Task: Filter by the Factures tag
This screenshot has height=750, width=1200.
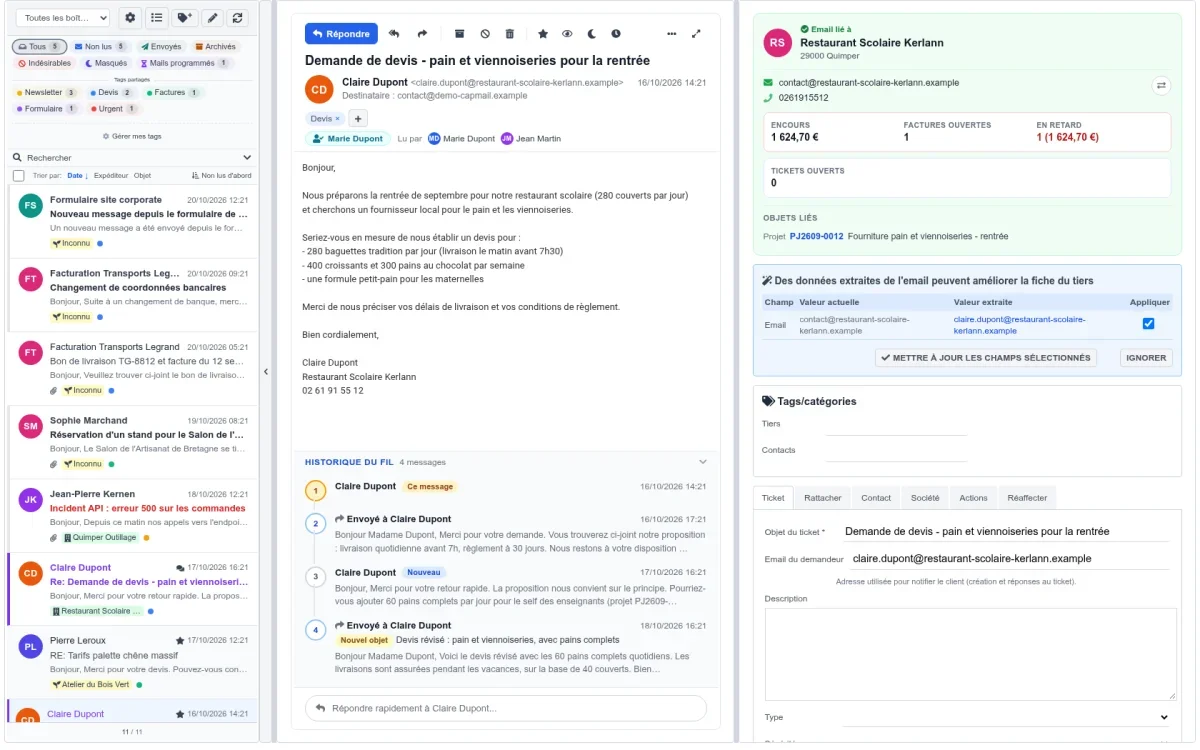Action: pos(173,92)
